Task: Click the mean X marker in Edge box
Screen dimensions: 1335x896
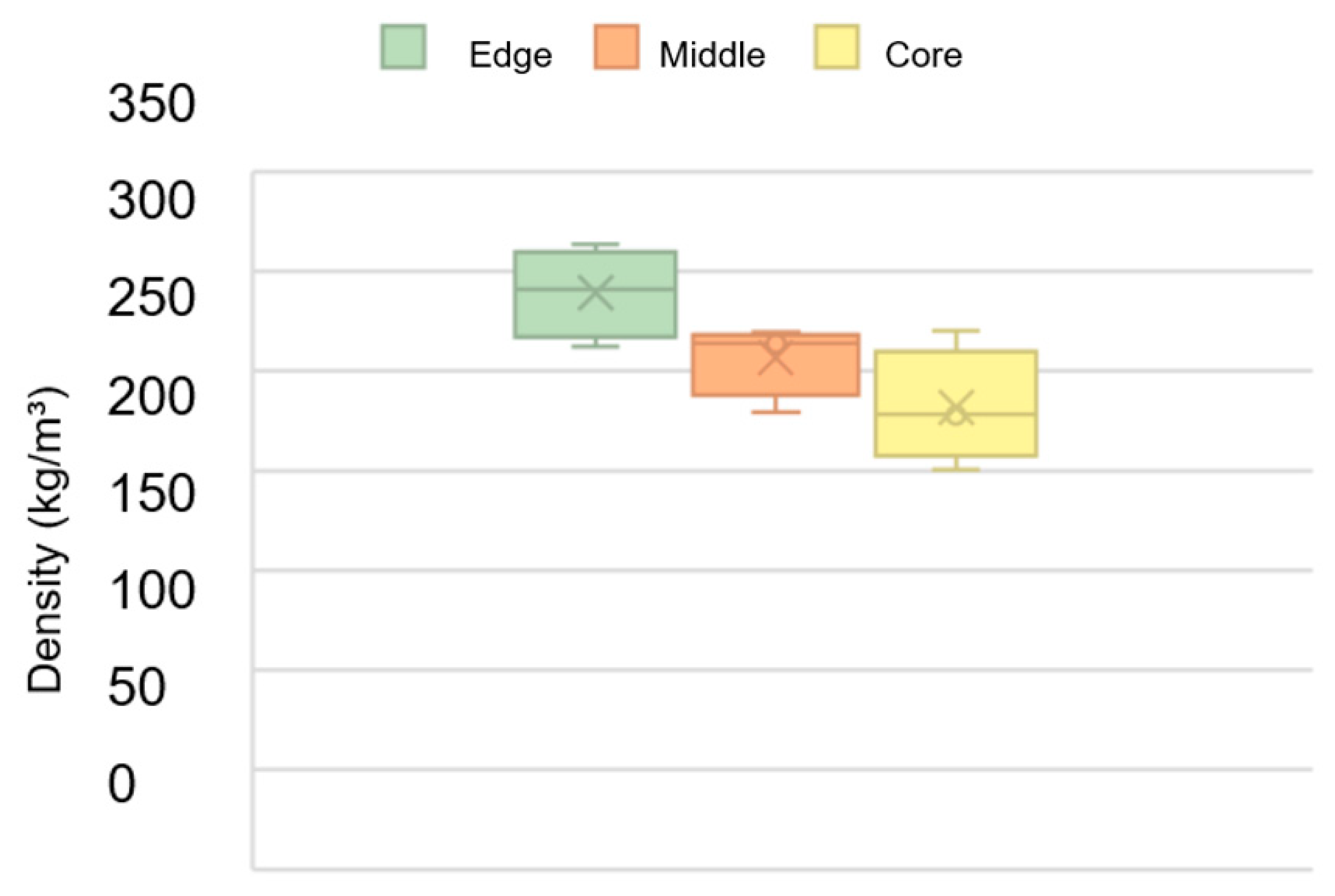Action: point(595,293)
